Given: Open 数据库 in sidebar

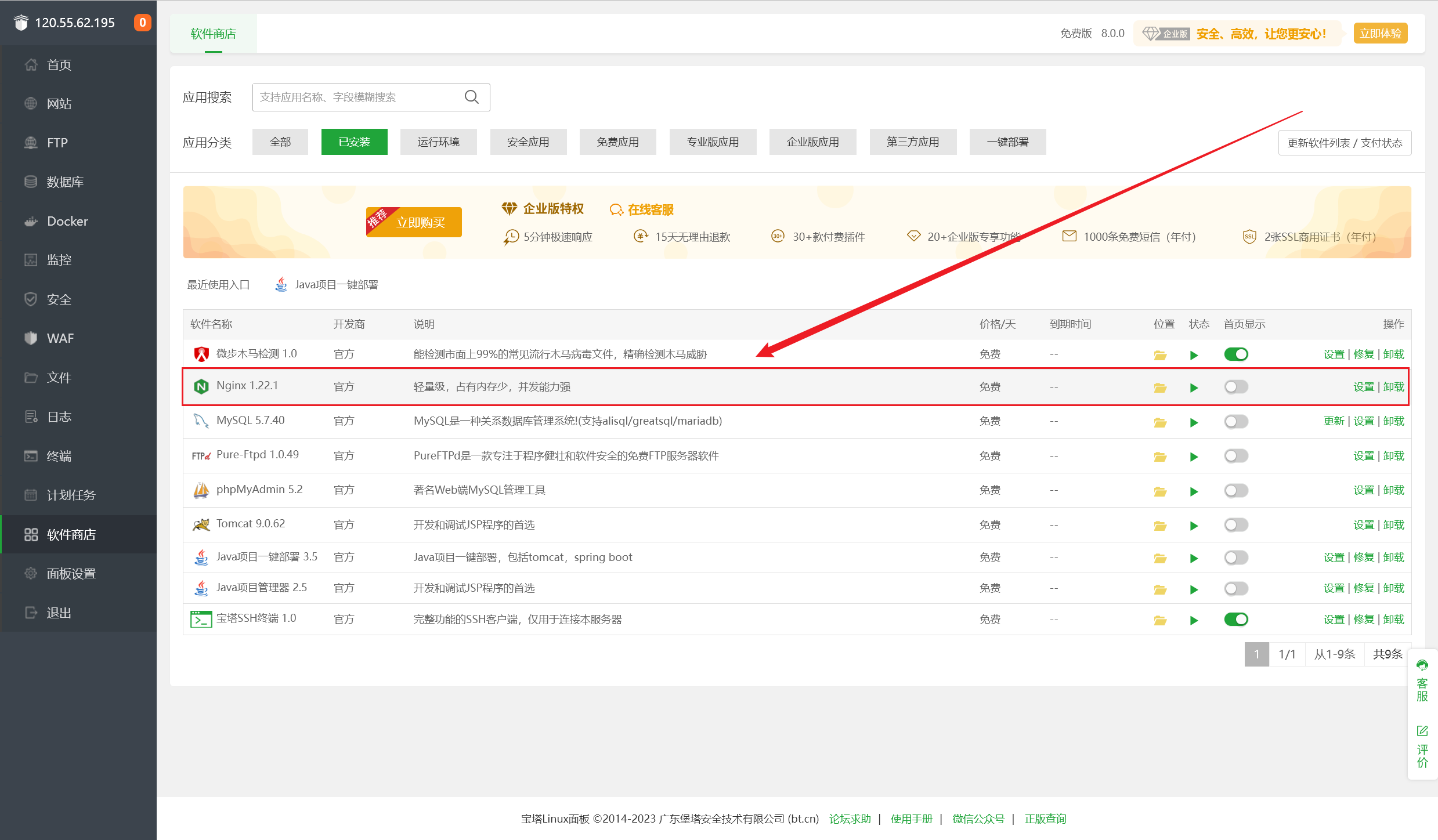Looking at the screenshot, I should tap(78, 182).
